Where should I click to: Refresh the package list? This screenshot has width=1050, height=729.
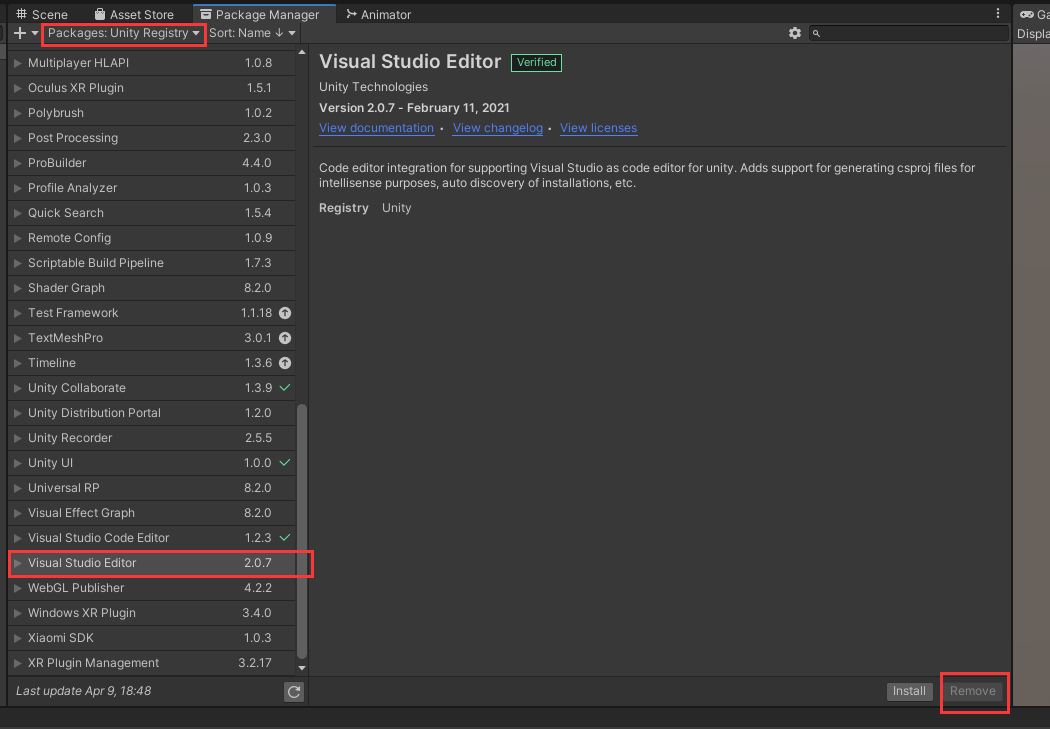294,692
